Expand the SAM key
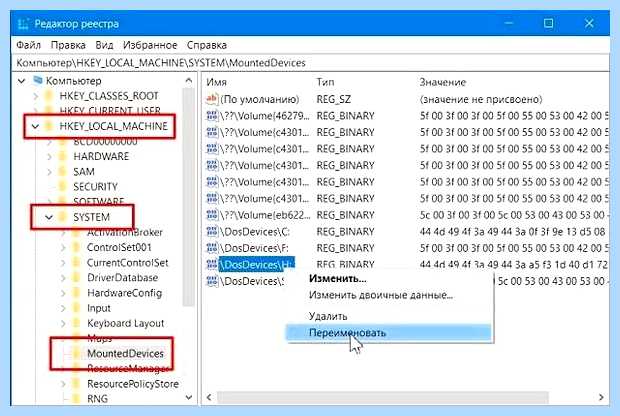The image size is (620, 416). coord(49,172)
